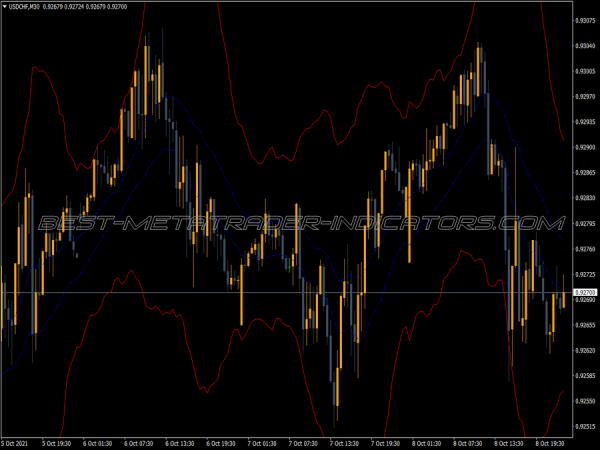Select the 7 Oct 19:30 time label
This screenshot has height=450, width=600.
coord(384,442)
